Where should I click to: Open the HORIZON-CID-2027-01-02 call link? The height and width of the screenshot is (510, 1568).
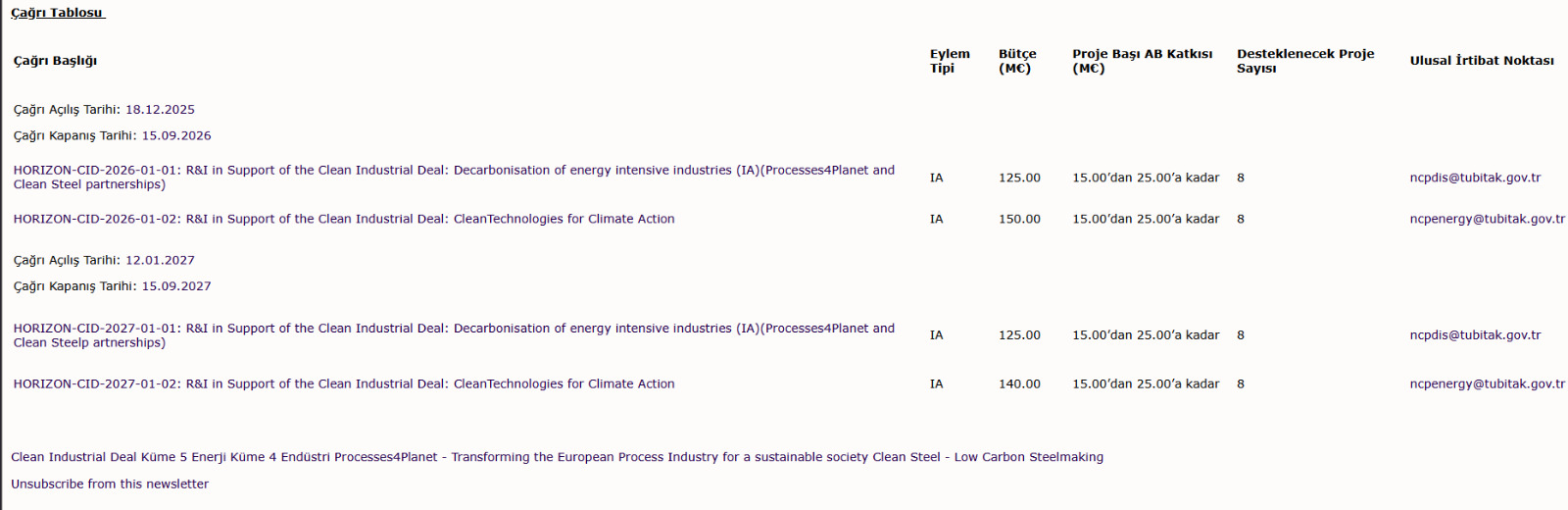343,384
